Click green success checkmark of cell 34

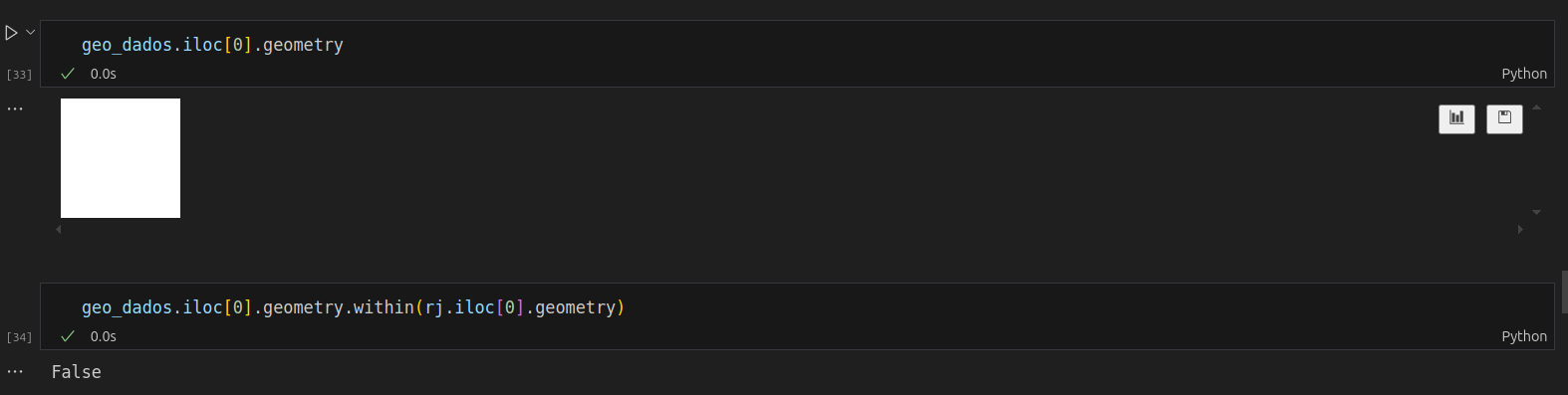click(68, 336)
